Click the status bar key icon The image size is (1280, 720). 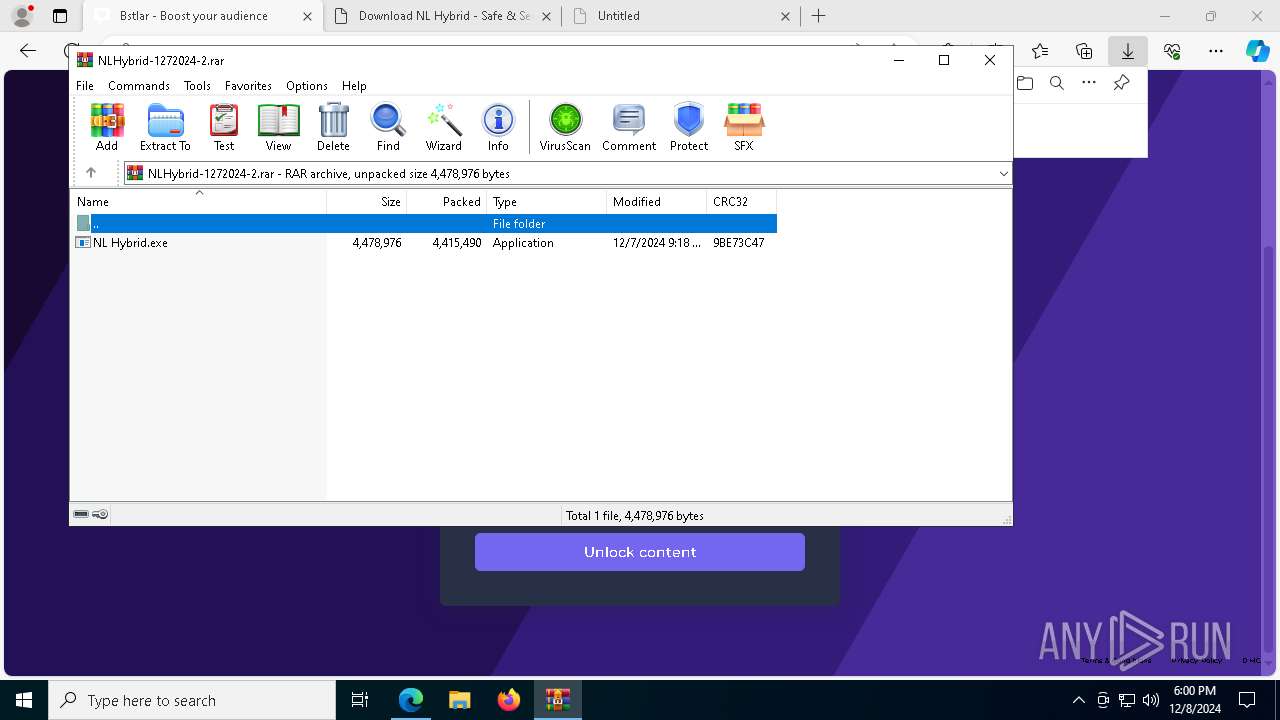(100, 514)
